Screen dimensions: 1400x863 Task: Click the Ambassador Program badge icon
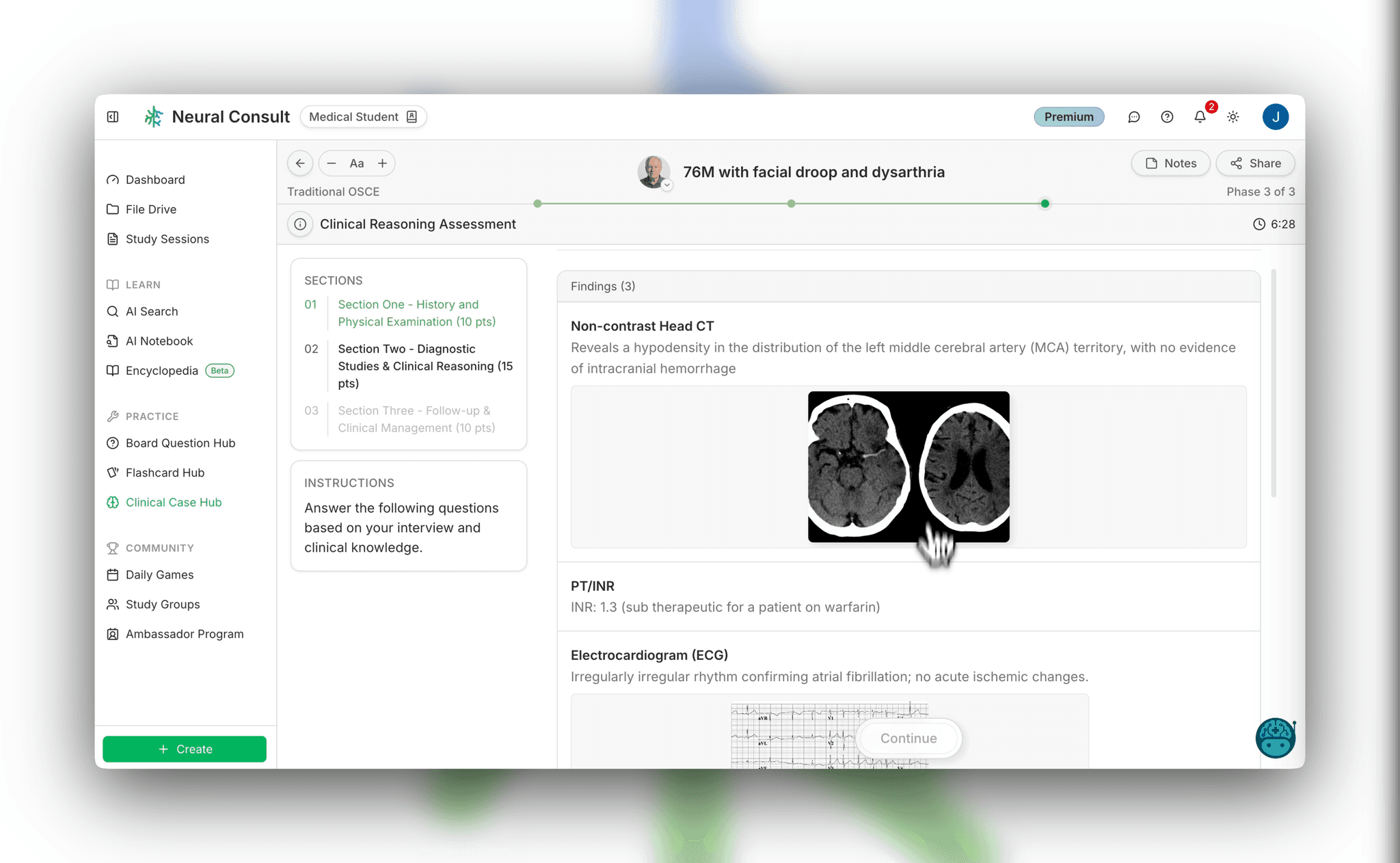(113, 634)
